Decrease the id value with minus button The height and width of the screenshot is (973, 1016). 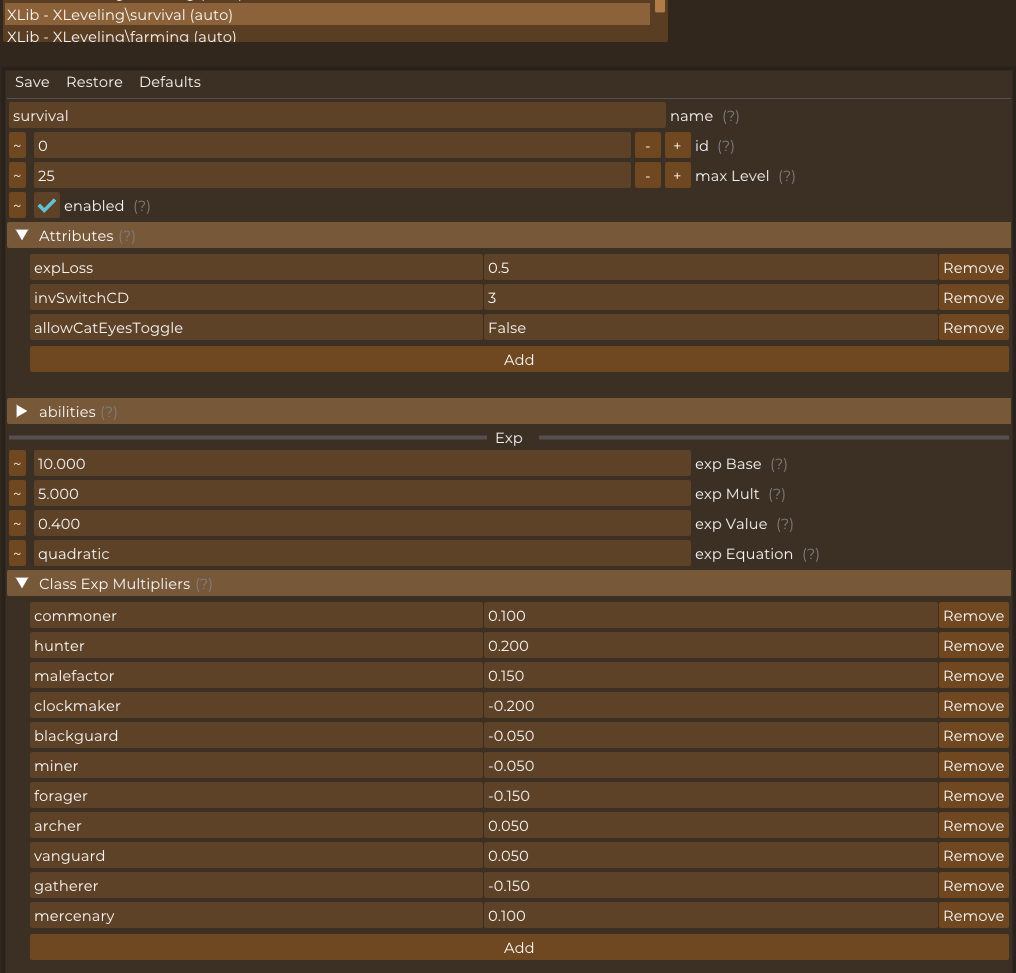[x=647, y=146]
